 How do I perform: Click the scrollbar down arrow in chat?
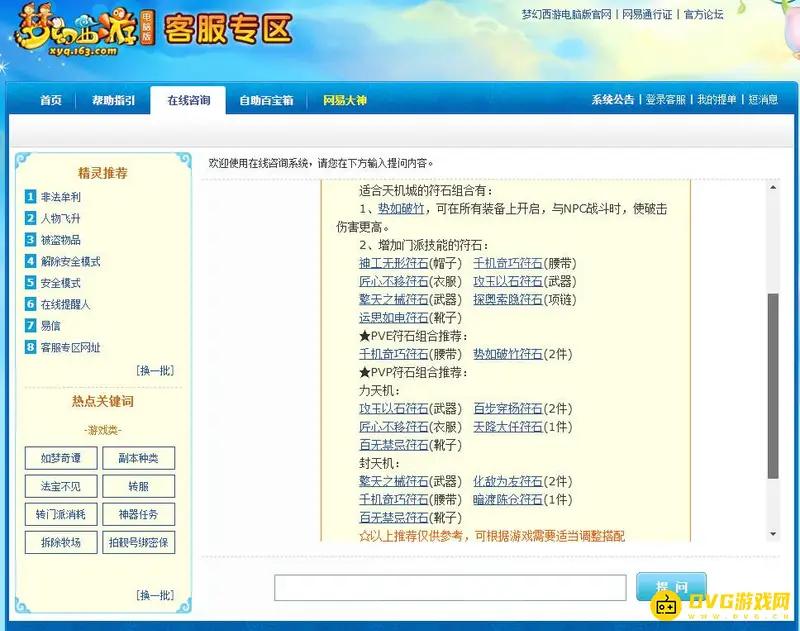point(773,534)
